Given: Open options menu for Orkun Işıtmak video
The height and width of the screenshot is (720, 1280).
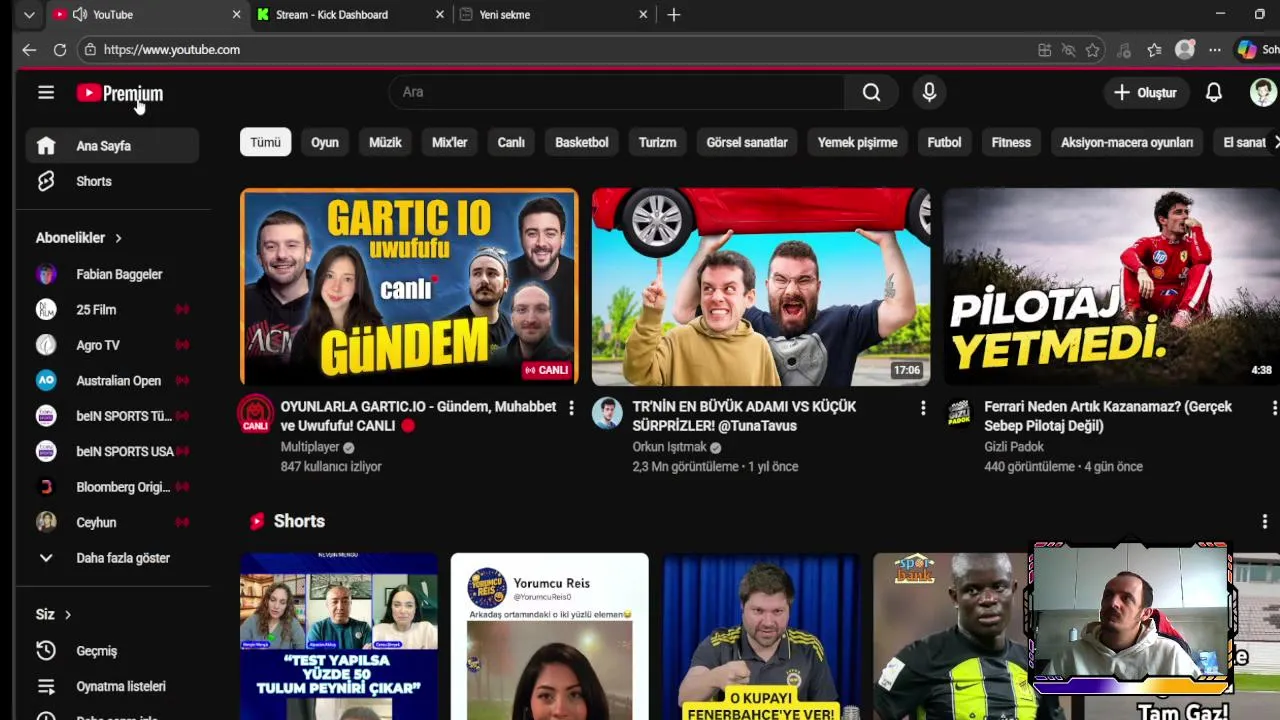Looking at the screenshot, I should [x=923, y=408].
